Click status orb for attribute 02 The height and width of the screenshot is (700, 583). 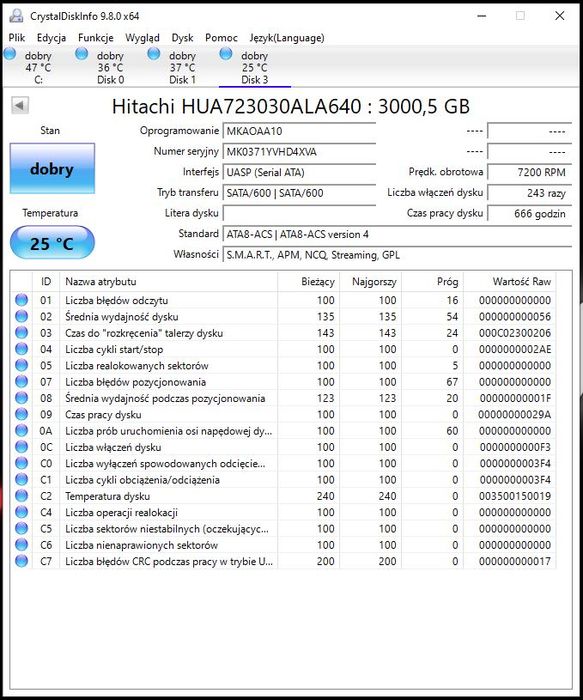coord(21,316)
